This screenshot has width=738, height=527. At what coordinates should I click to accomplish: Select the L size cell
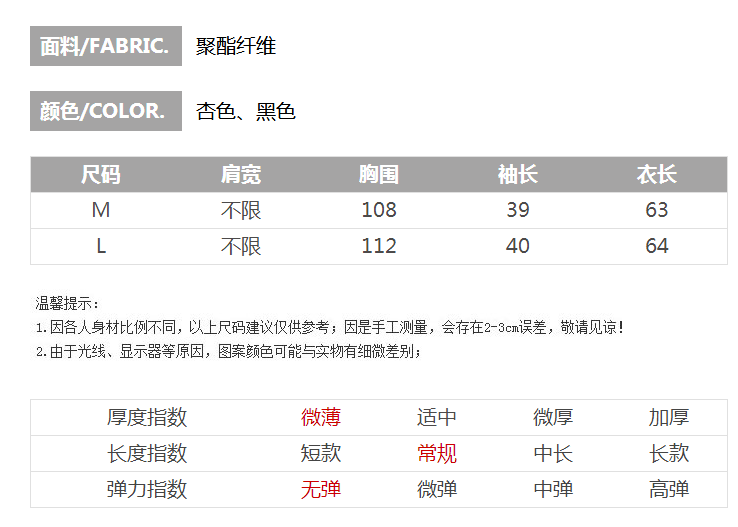pyautogui.click(x=100, y=246)
